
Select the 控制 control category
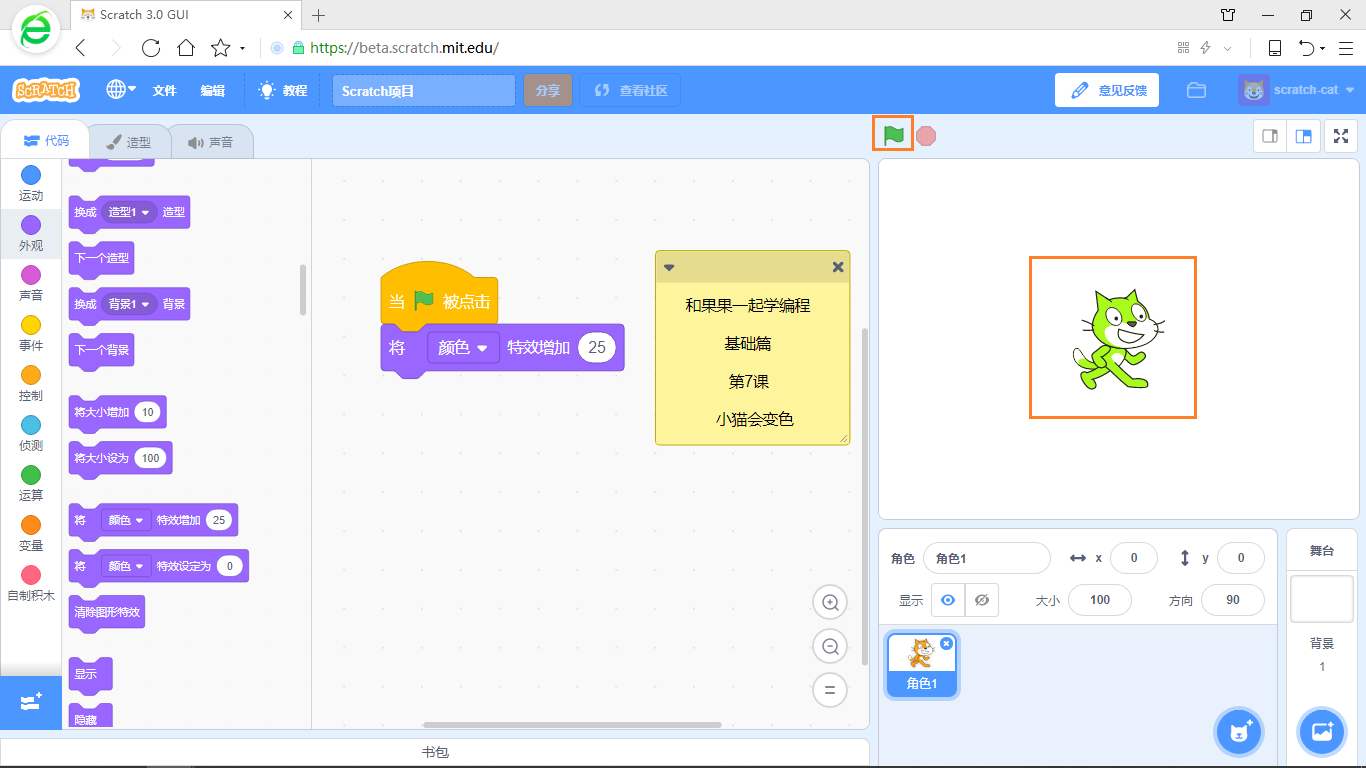coord(31,384)
